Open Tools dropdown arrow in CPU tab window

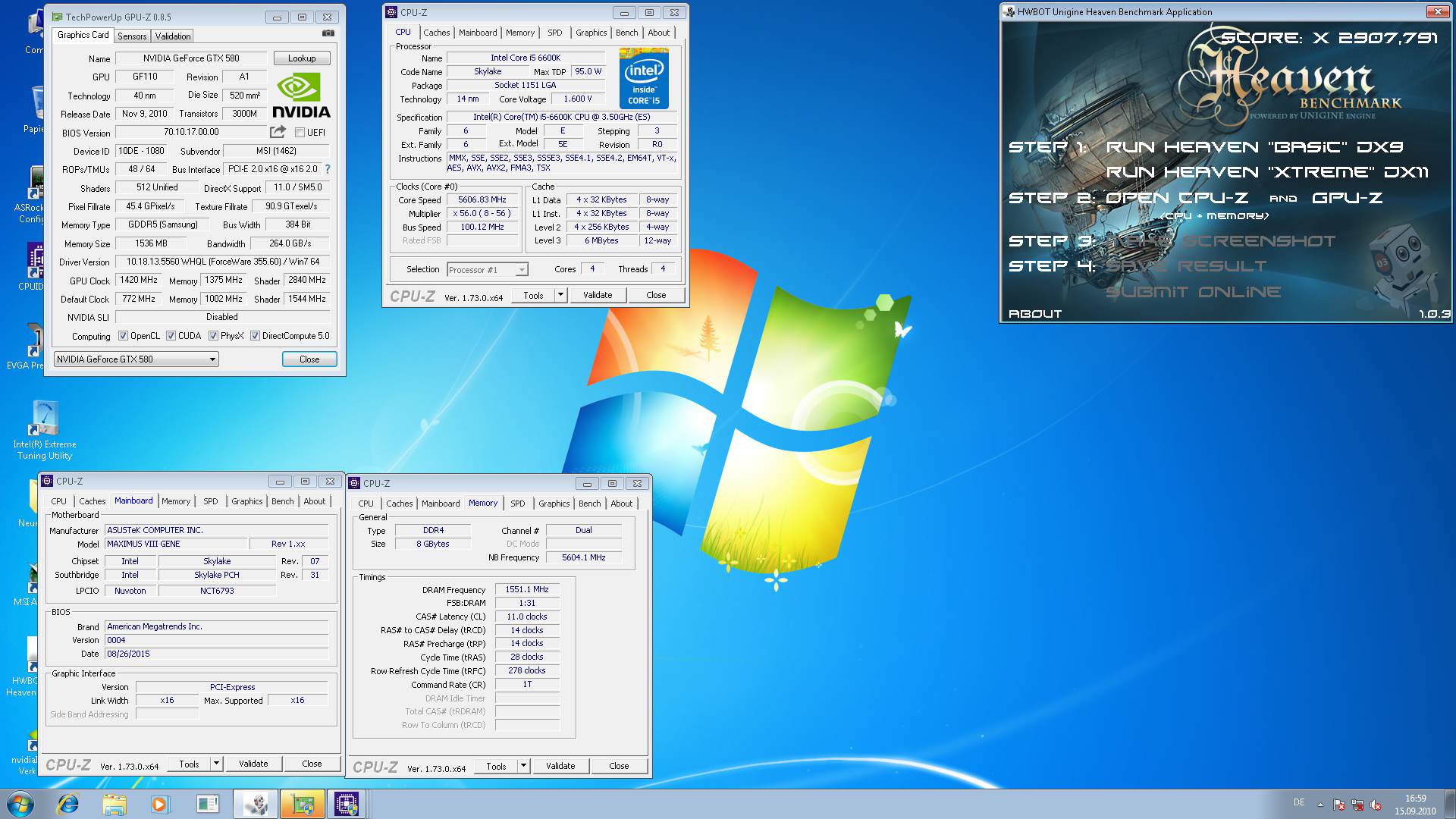pos(560,295)
